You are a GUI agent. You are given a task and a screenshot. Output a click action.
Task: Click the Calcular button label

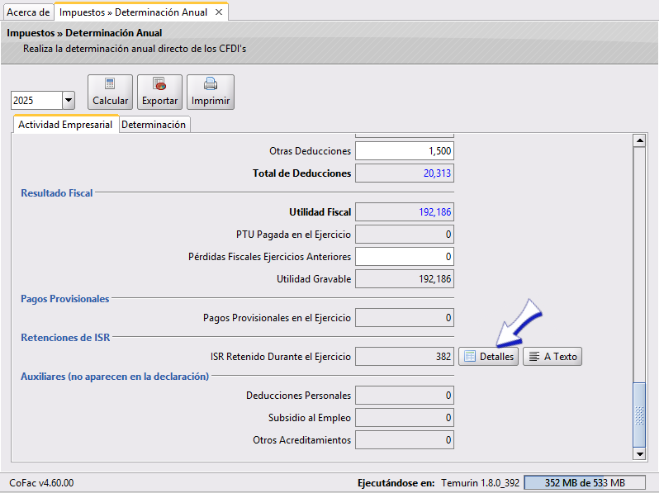coord(110,100)
